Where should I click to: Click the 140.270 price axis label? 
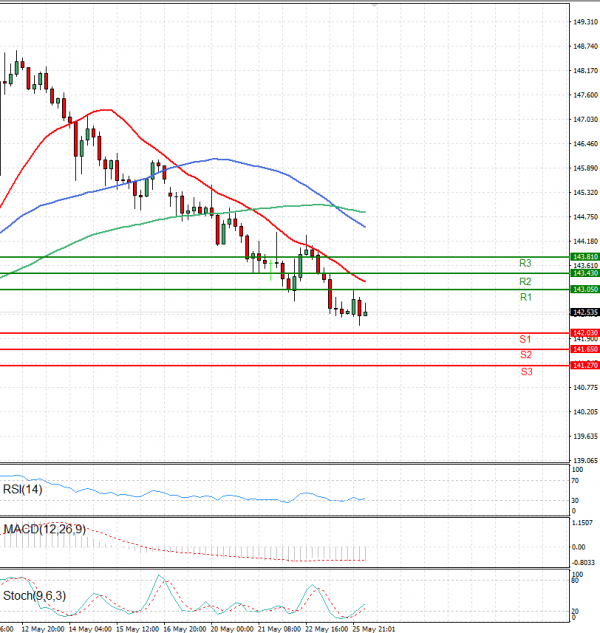[x=585, y=411]
